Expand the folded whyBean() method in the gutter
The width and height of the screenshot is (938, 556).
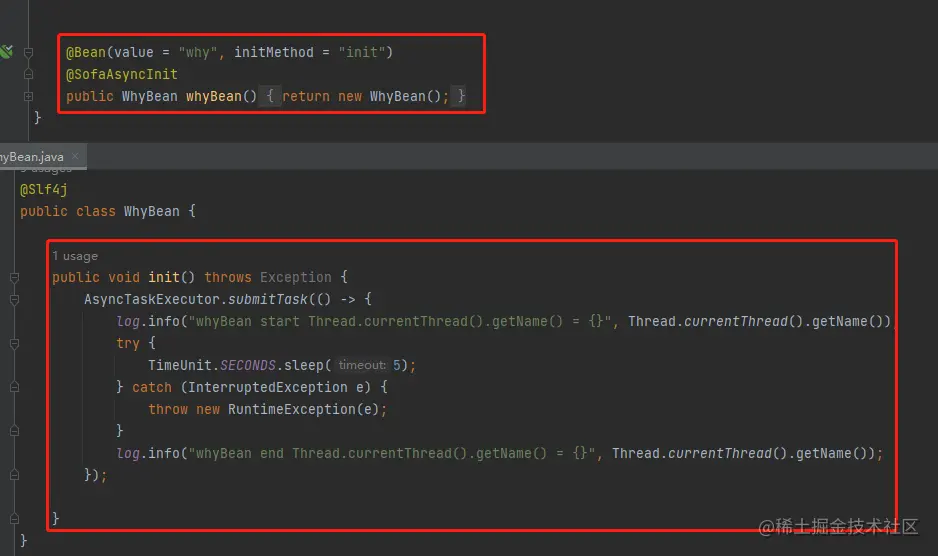click(28, 96)
